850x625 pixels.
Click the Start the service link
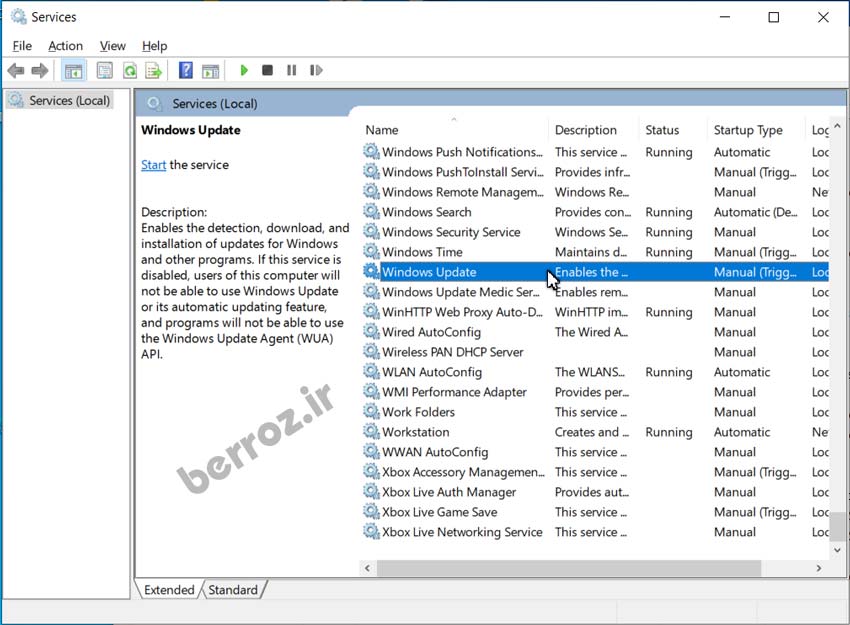coord(153,165)
